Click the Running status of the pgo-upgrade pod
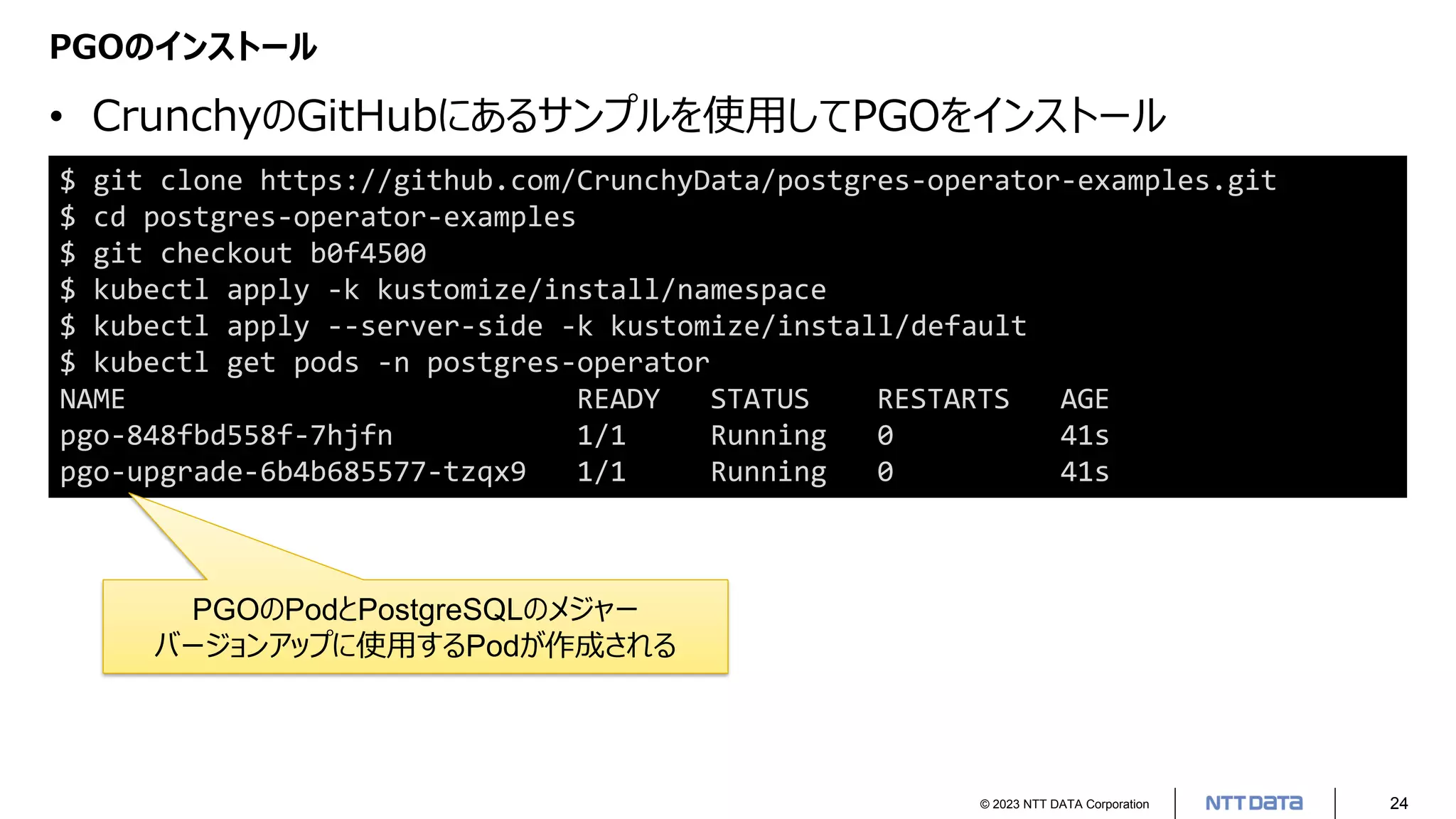Image resolution: width=1456 pixels, height=819 pixels. coord(769,472)
